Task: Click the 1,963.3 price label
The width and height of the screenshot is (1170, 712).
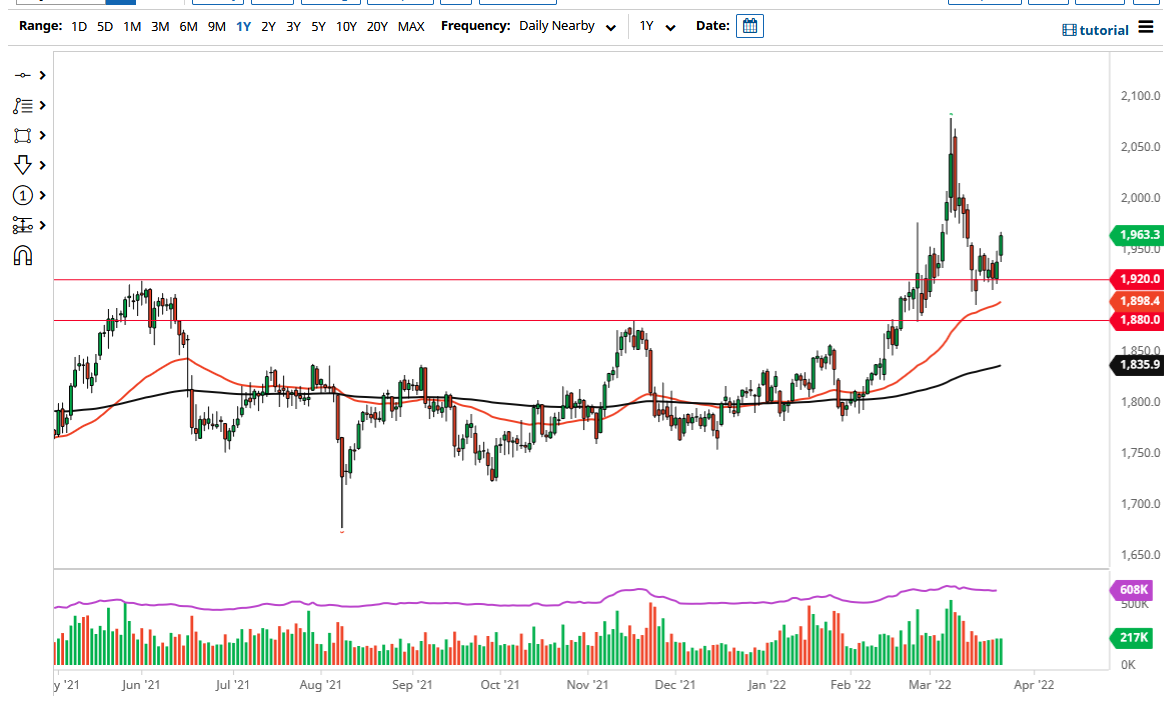Action: (1138, 236)
